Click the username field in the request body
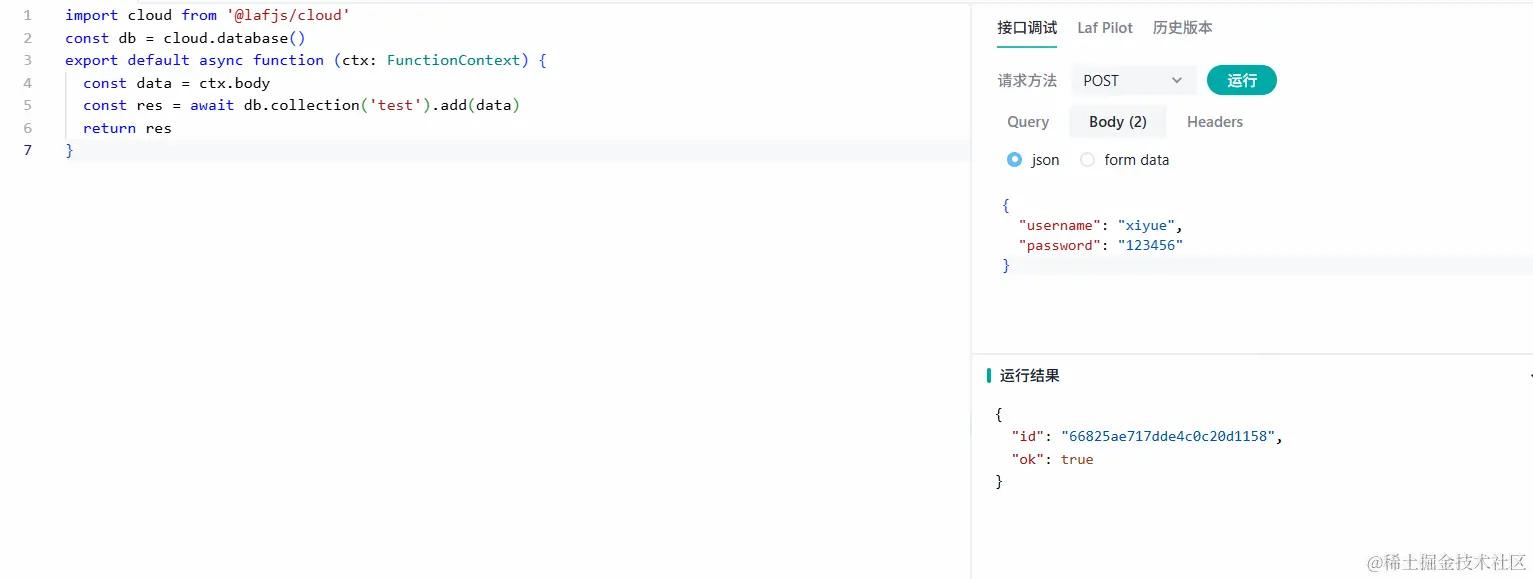1533x579 pixels. (1059, 225)
